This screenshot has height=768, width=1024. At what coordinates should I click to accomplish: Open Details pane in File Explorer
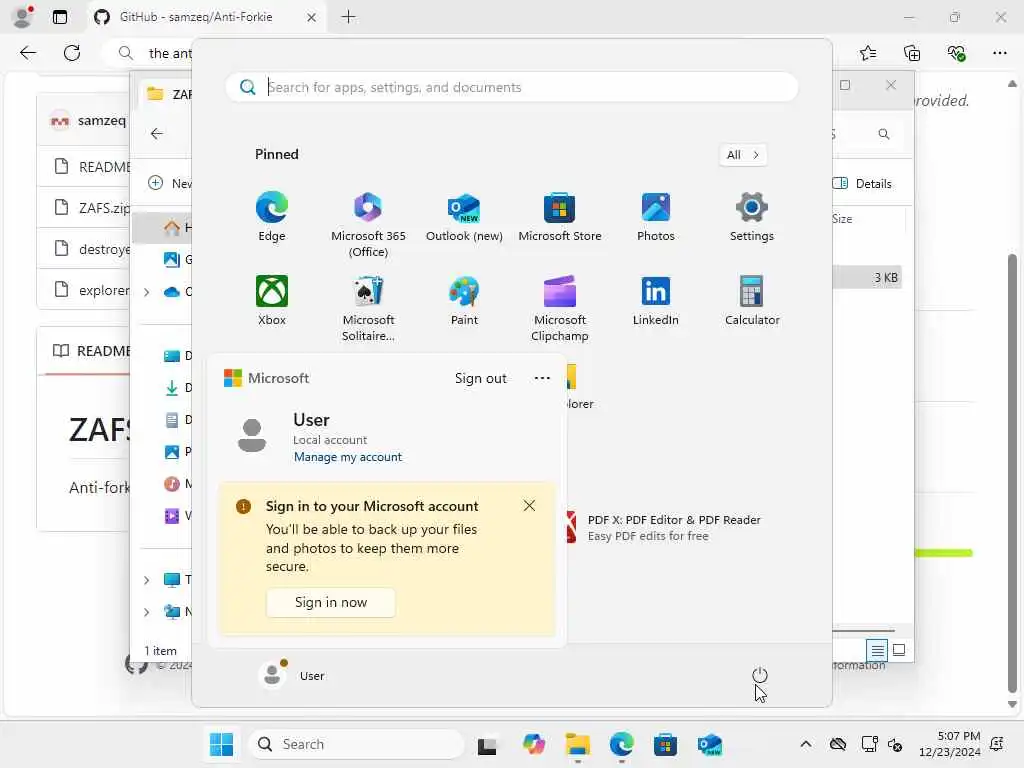(x=862, y=184)
